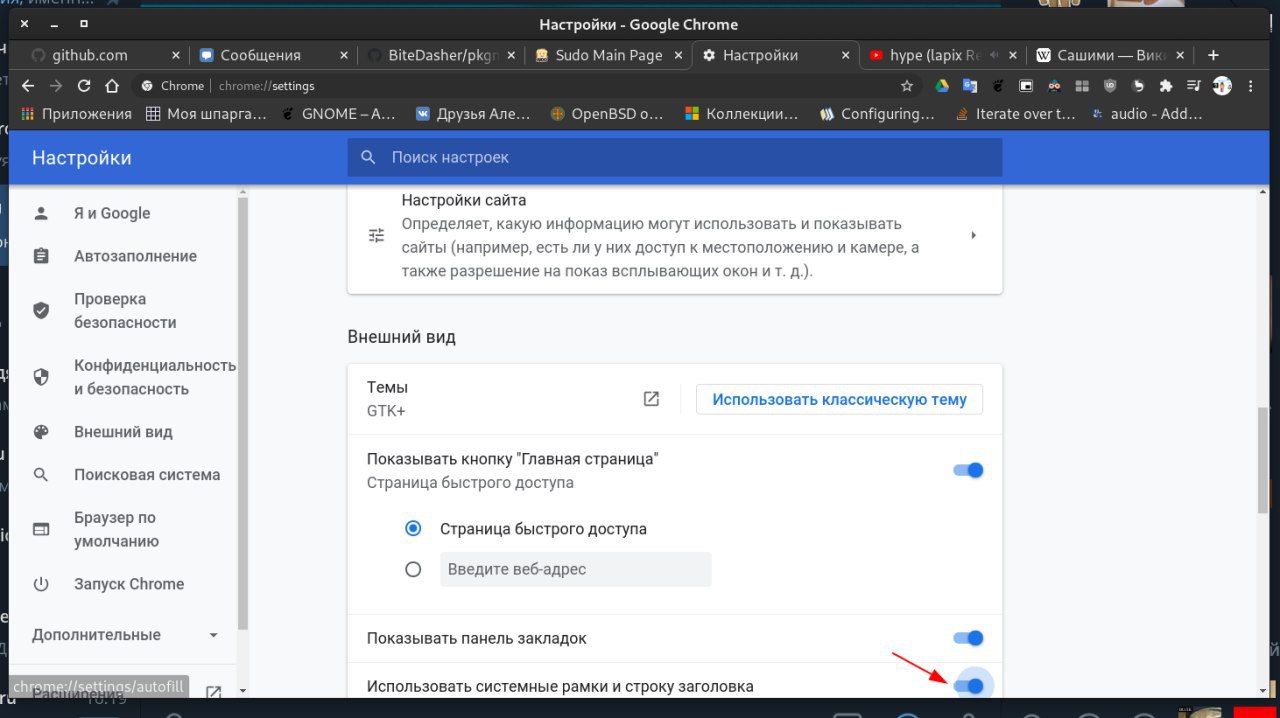Viewport: 1280px width, 718px height.
Task: Close the Сообщения tab
Action: (x=344, y=55)
